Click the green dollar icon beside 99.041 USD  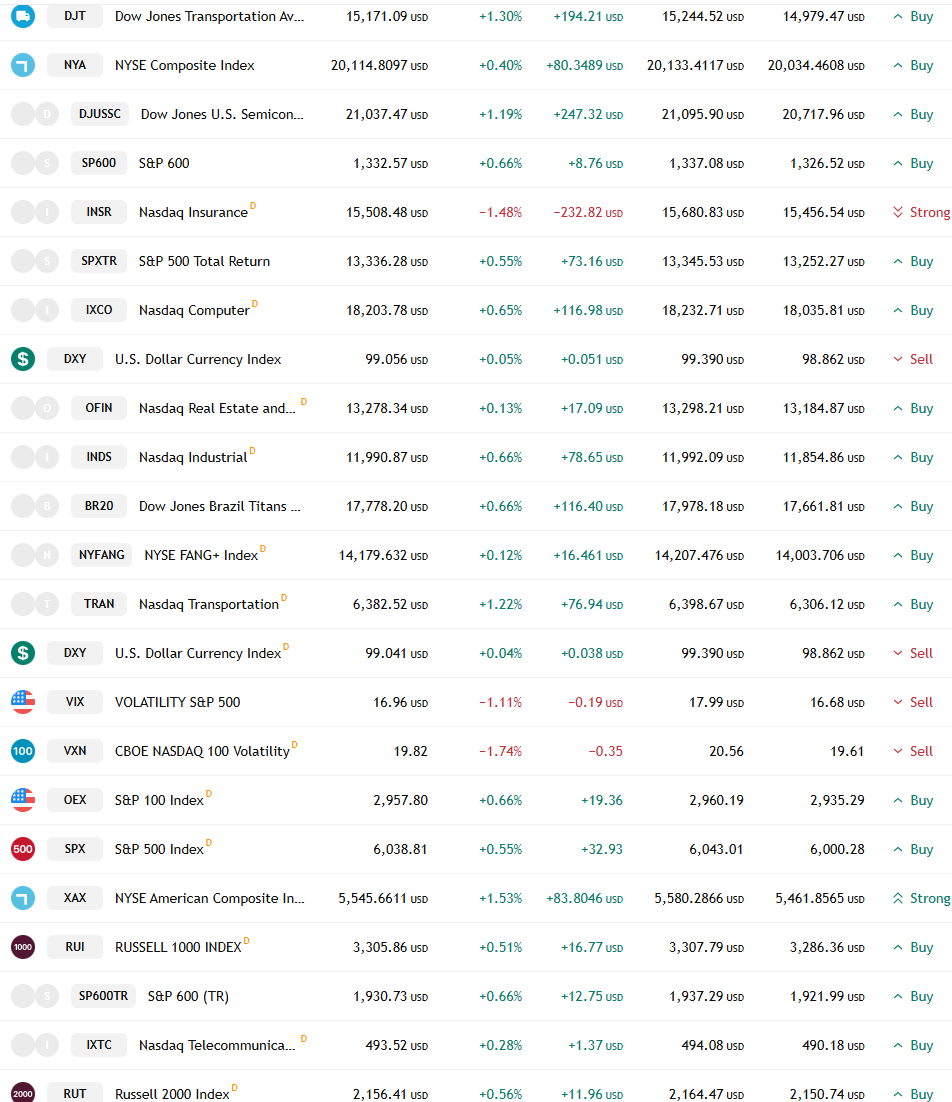tap(23, 653)
